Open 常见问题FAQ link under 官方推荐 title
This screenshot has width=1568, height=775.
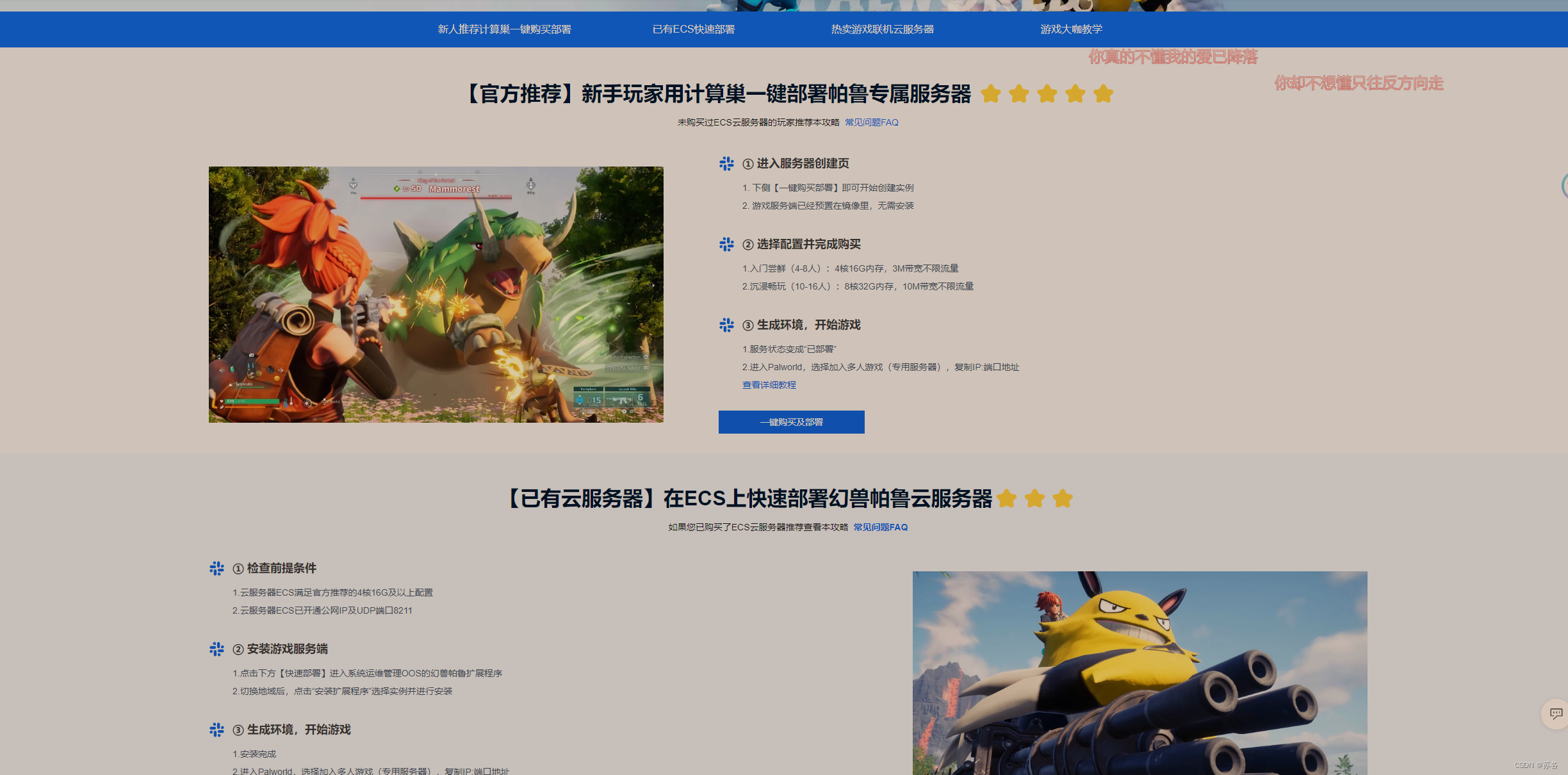pyautogui.click(x=871, y=122)
